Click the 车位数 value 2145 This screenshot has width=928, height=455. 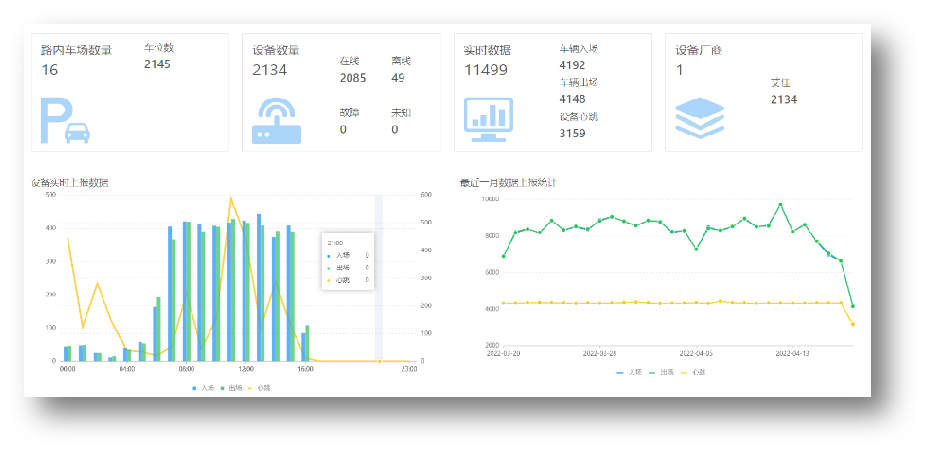click(x=157, y=64)
